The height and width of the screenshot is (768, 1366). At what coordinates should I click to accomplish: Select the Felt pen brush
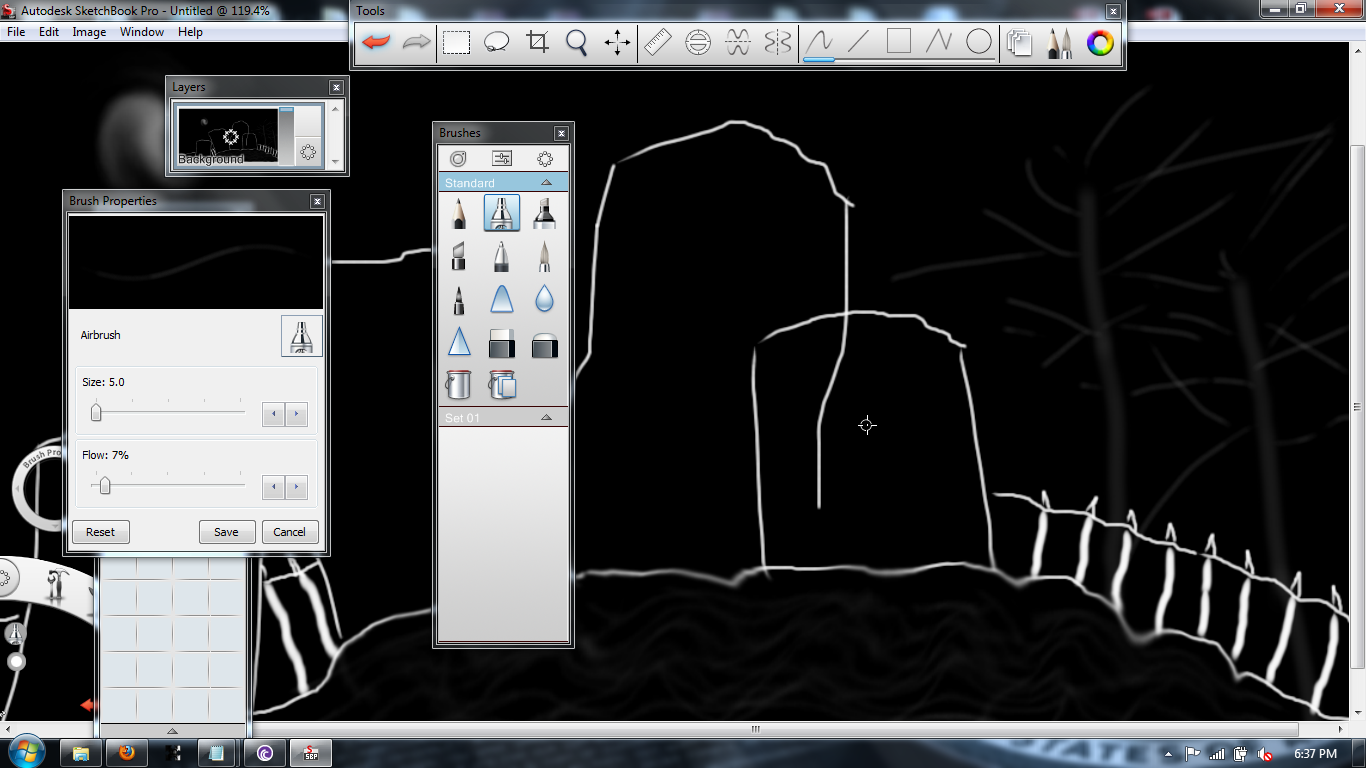coord(458,300)
